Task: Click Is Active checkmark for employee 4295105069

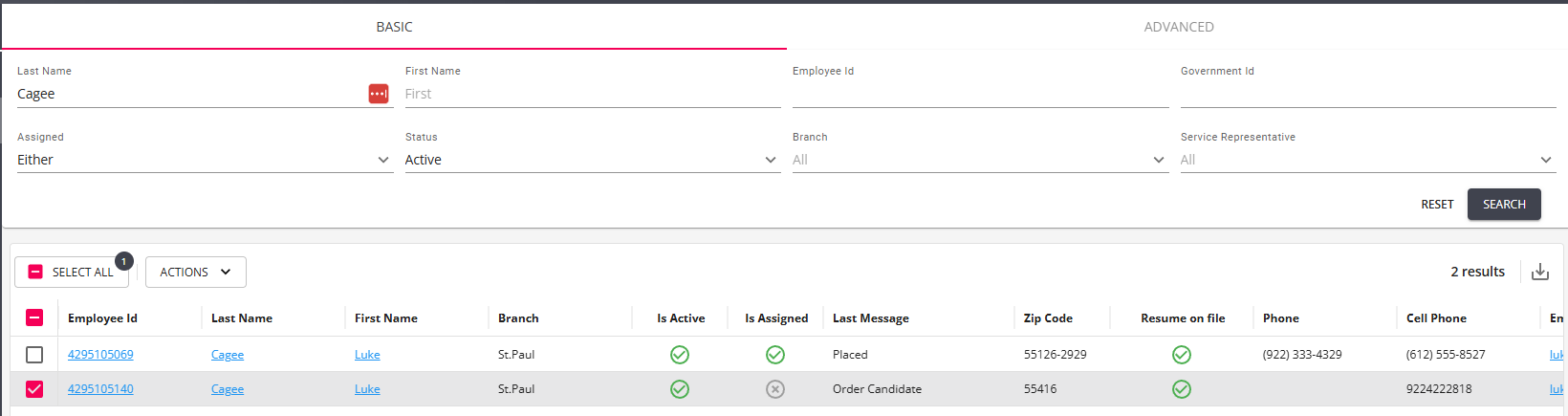Action: click(680, 355)
